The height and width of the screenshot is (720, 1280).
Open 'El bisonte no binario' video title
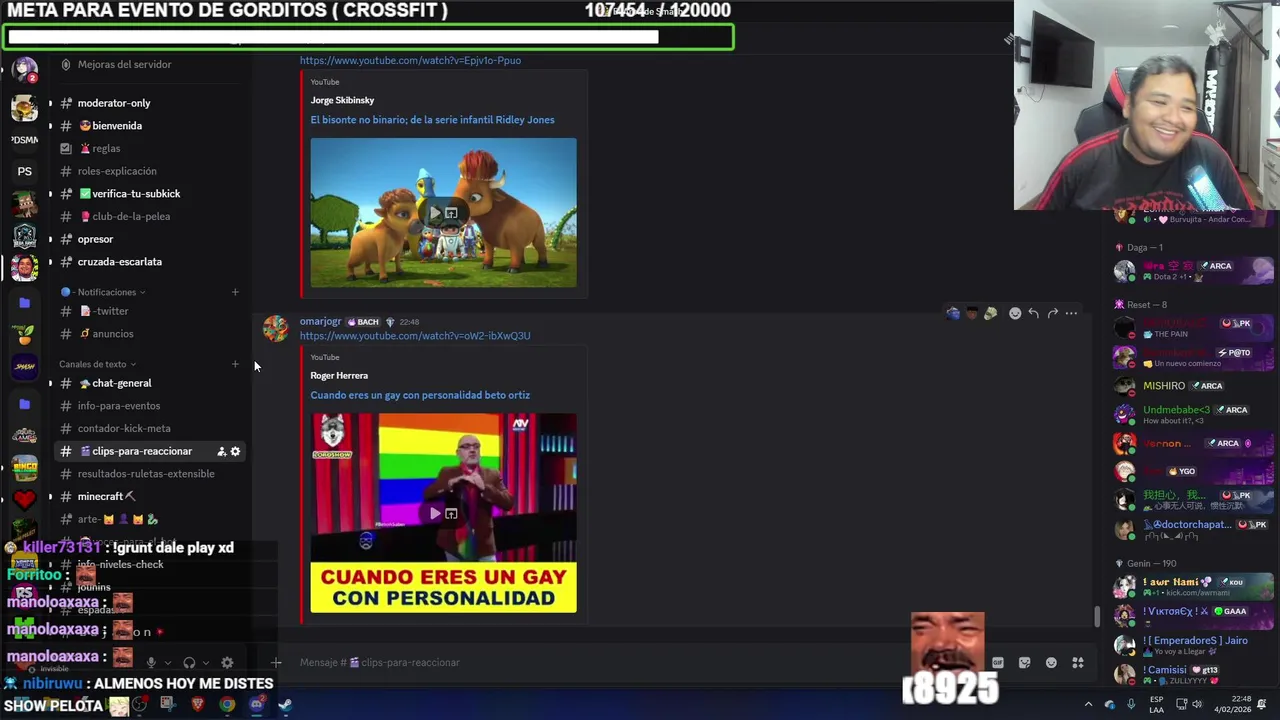432,120
